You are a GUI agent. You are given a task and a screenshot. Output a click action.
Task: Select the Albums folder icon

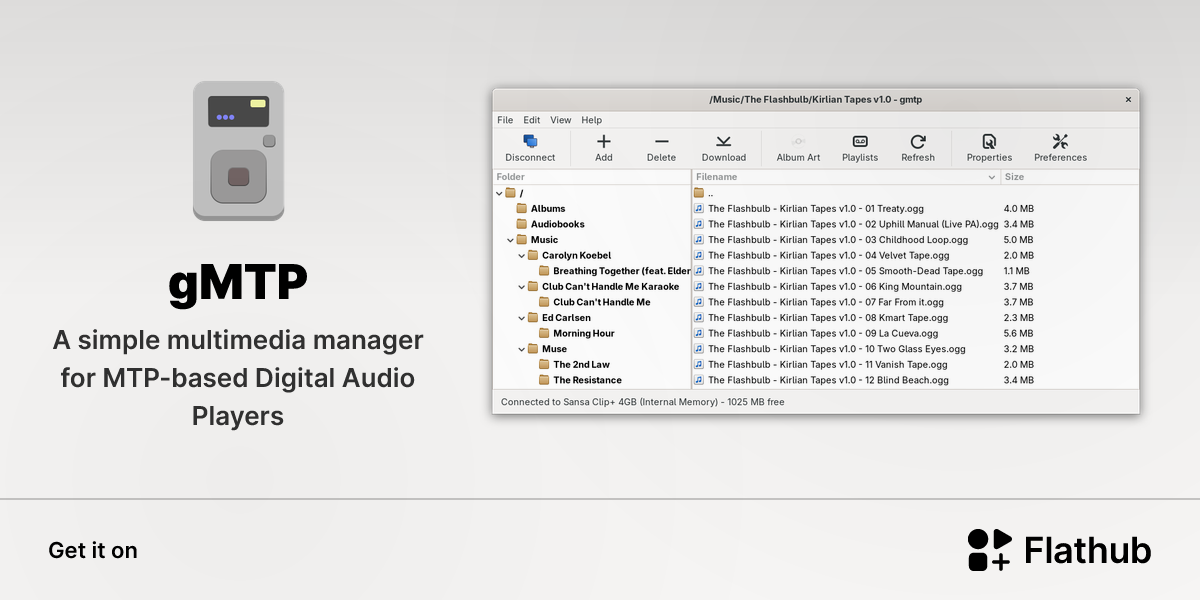coord(521,209)
